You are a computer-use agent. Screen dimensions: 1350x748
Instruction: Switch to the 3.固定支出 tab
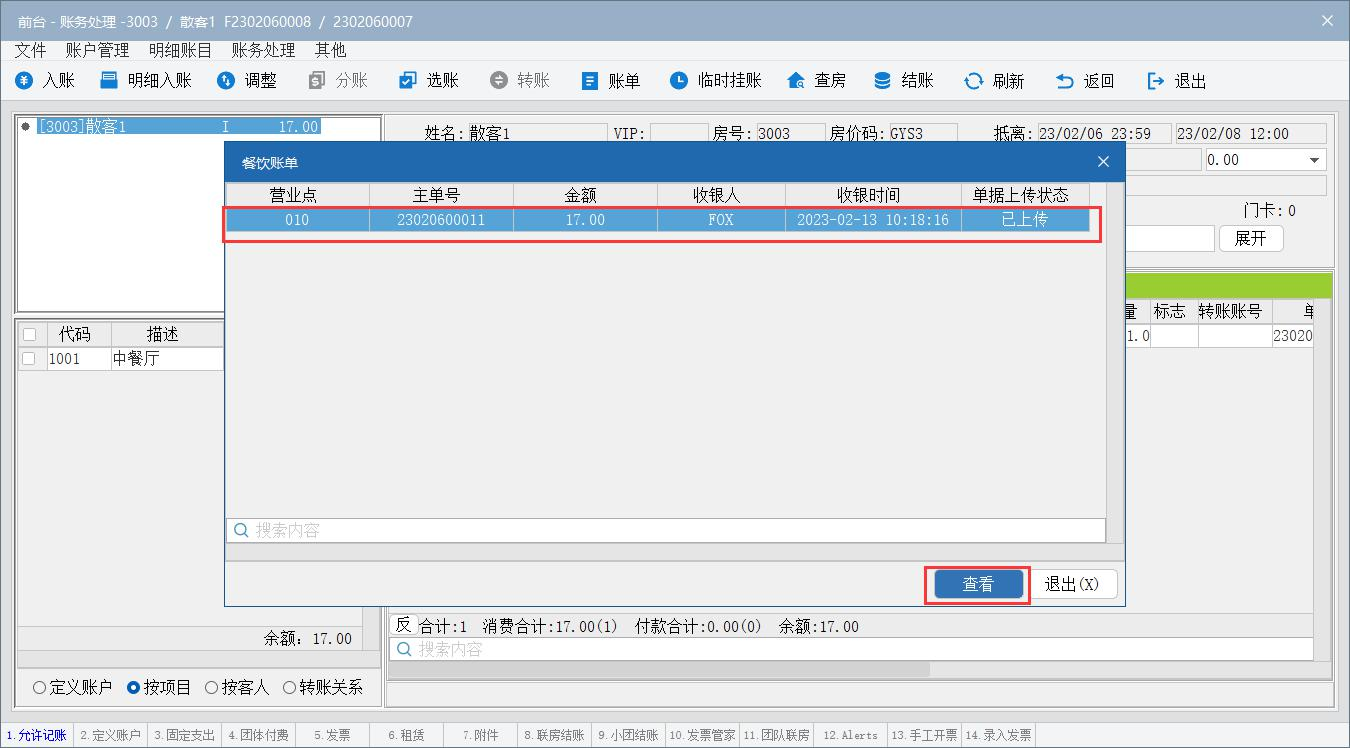point(185,735)
